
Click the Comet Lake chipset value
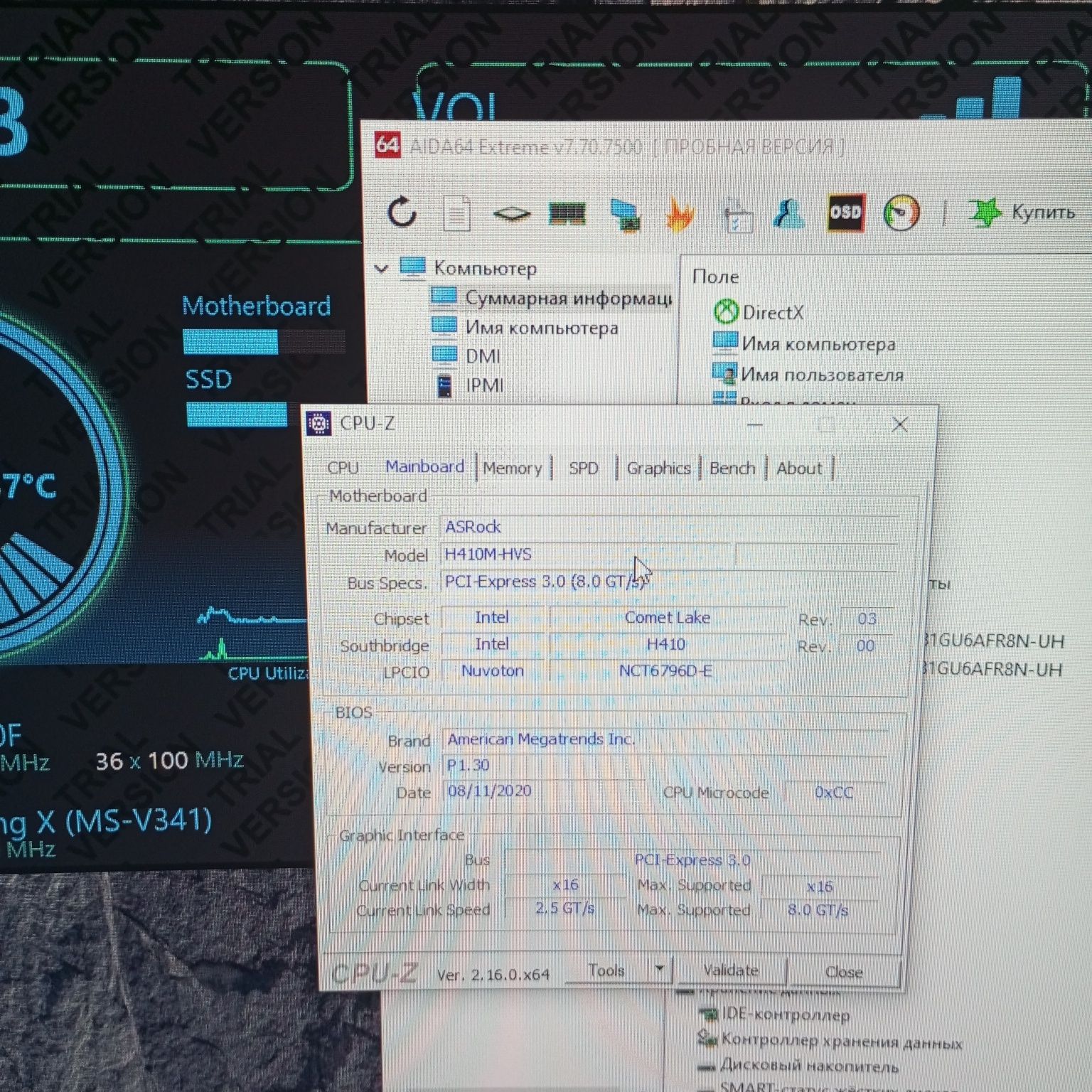[667, 617]
